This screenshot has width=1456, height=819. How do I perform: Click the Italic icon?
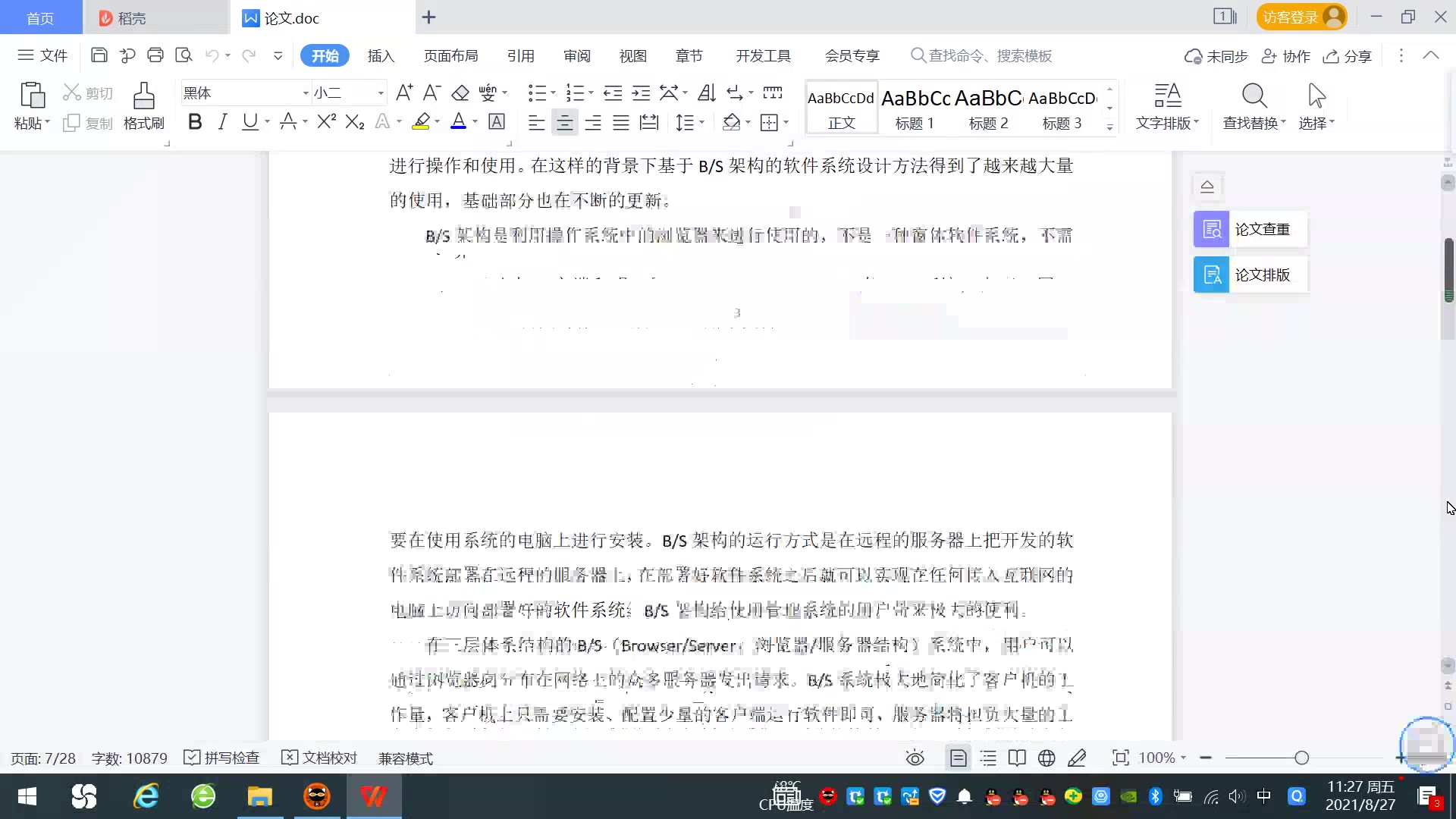(x=222, y=122)
